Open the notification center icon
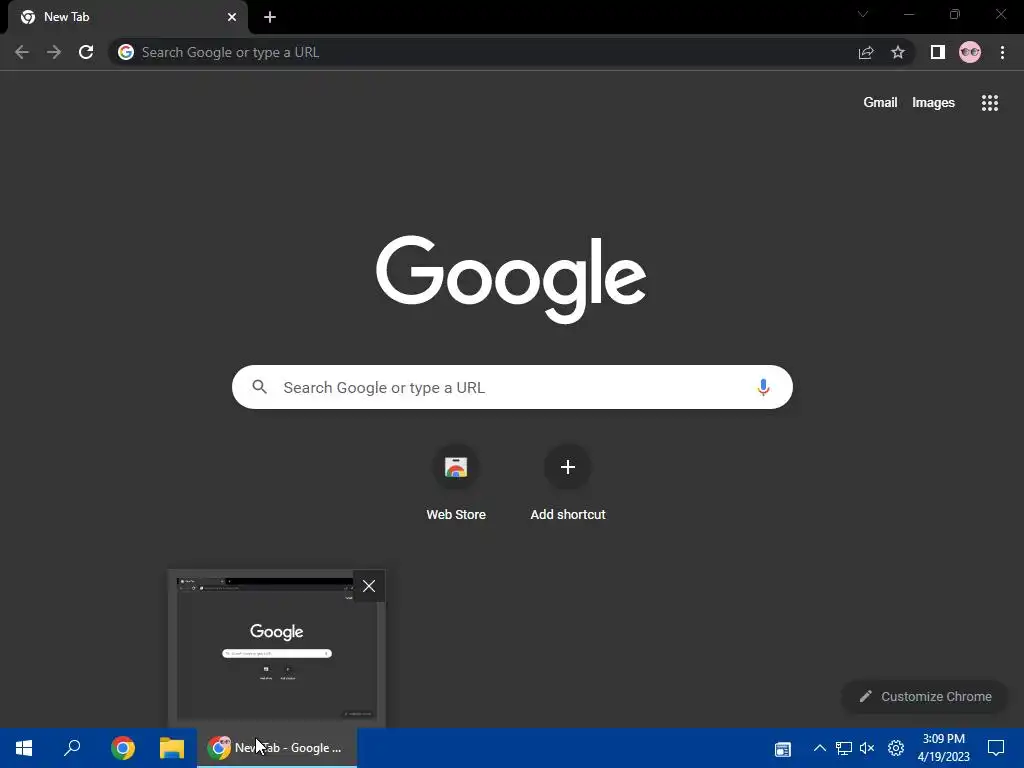The image size is (1024, 768). [996, 748]
